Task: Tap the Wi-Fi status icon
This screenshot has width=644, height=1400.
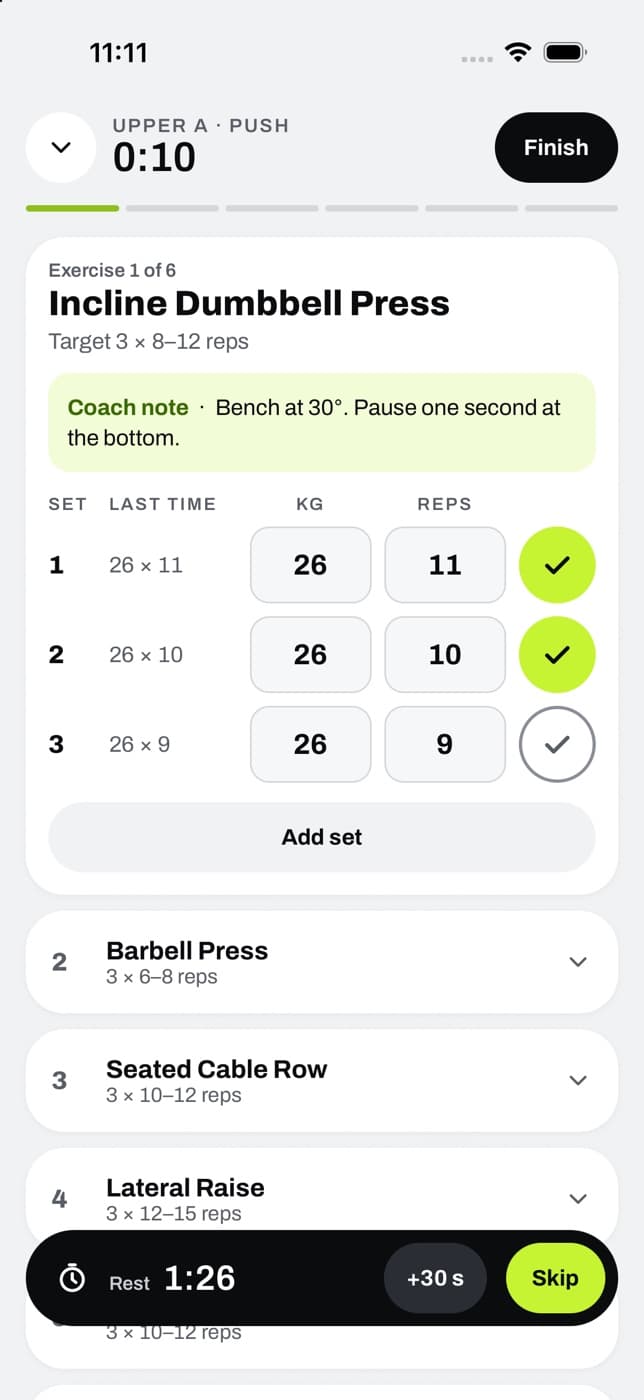Action: click(x=518, y=53)
